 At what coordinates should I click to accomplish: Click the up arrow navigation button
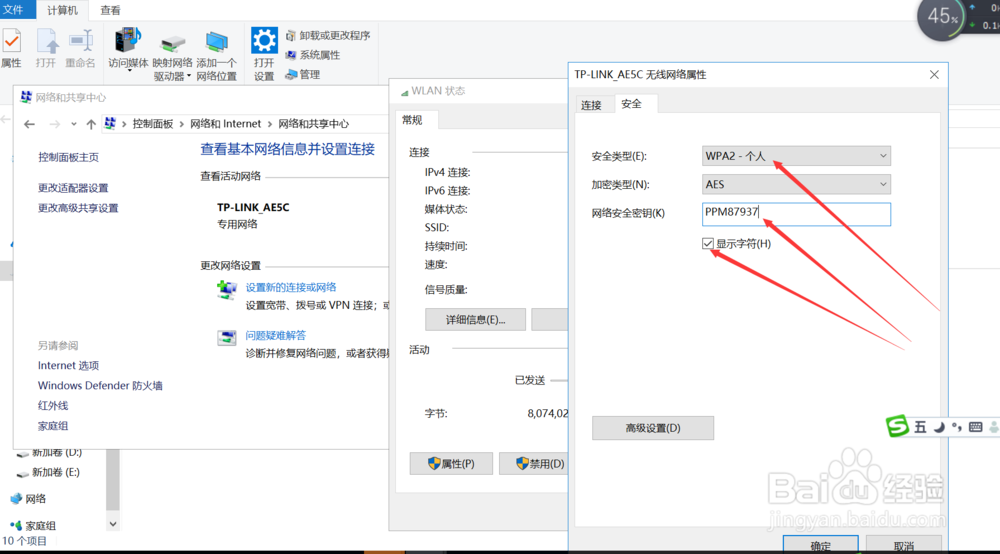coord(91,124)
